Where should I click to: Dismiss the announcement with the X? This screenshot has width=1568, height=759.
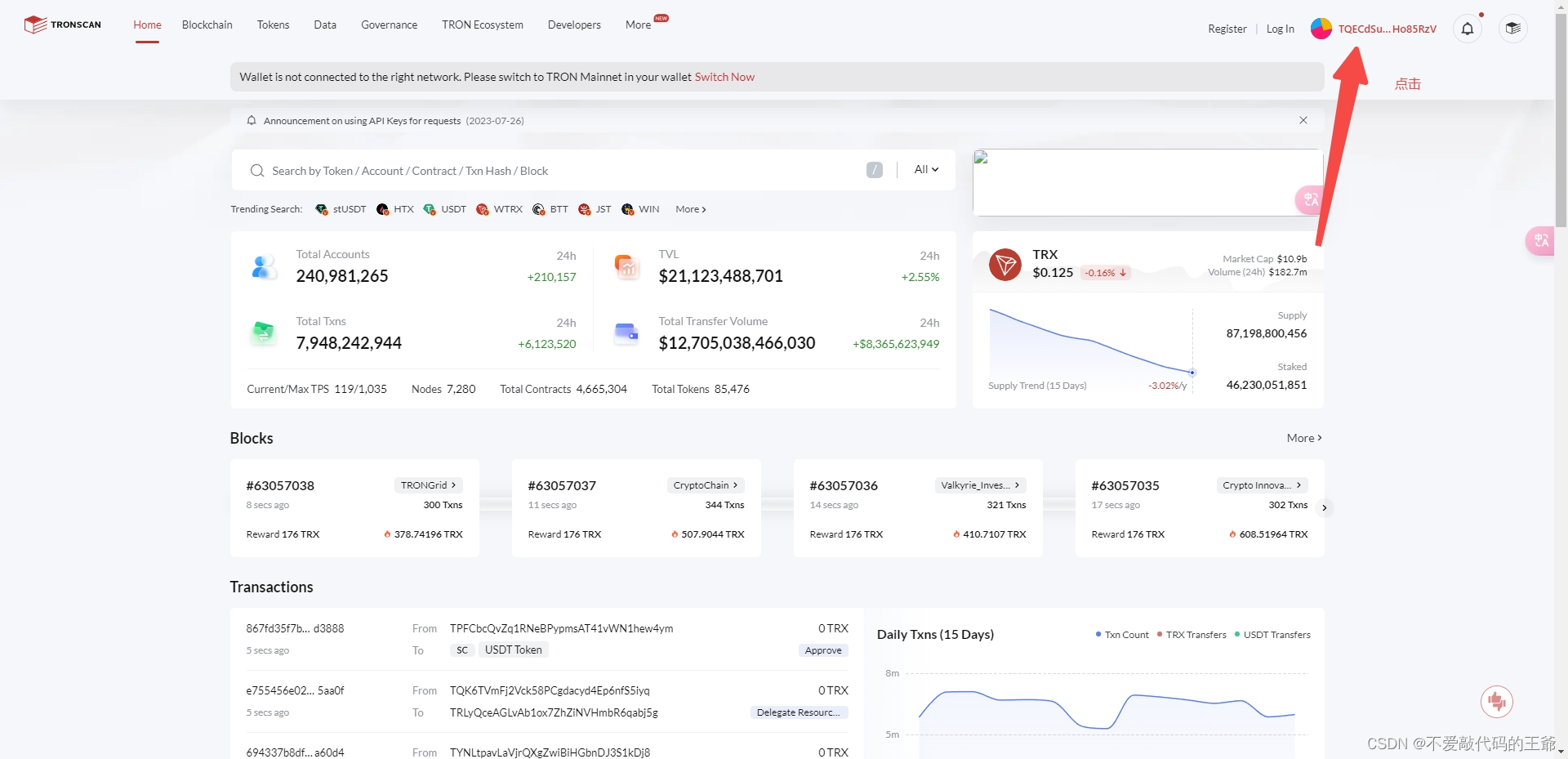[1303, 120]
